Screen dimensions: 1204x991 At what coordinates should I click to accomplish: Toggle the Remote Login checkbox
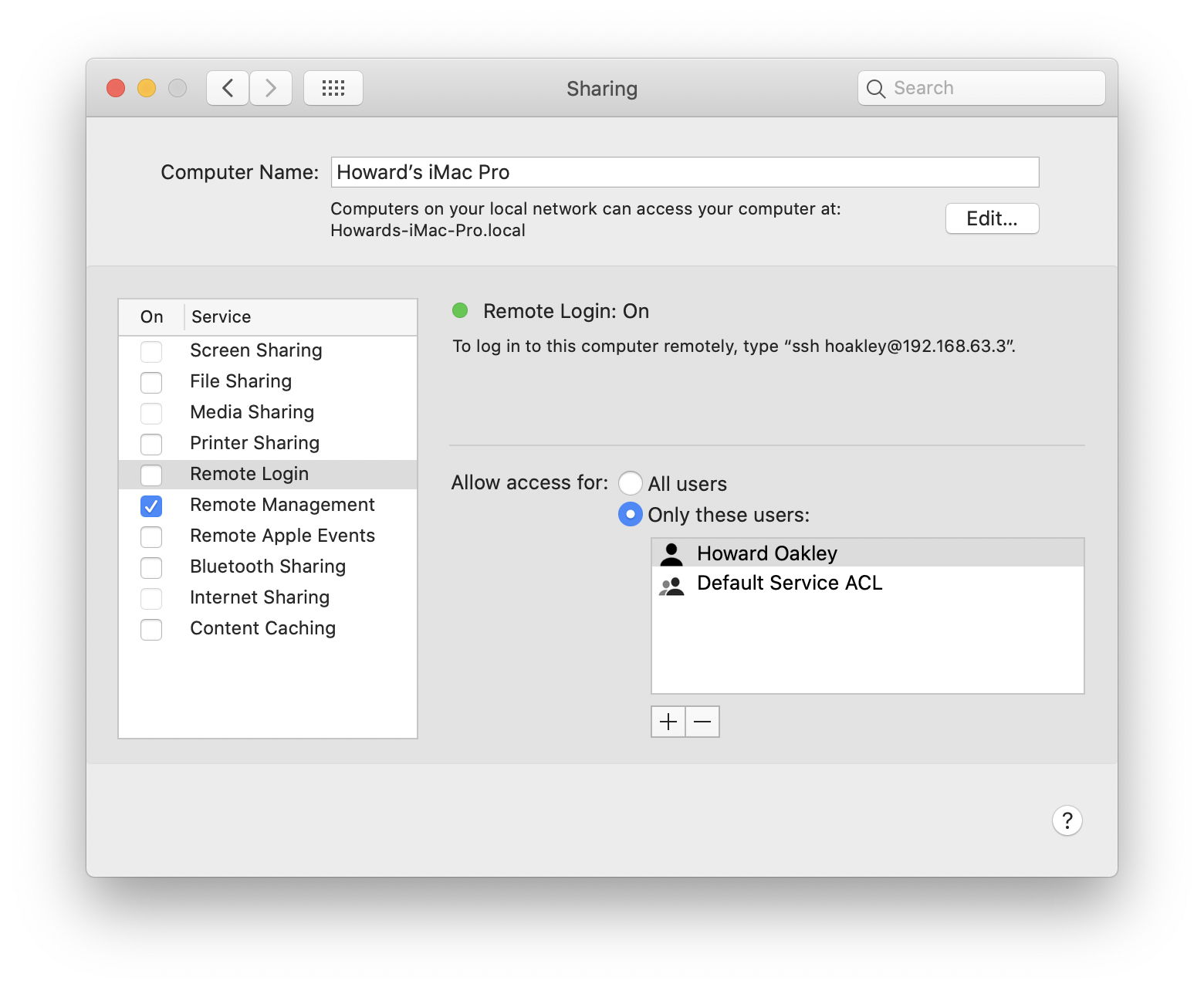pos(151,475)
